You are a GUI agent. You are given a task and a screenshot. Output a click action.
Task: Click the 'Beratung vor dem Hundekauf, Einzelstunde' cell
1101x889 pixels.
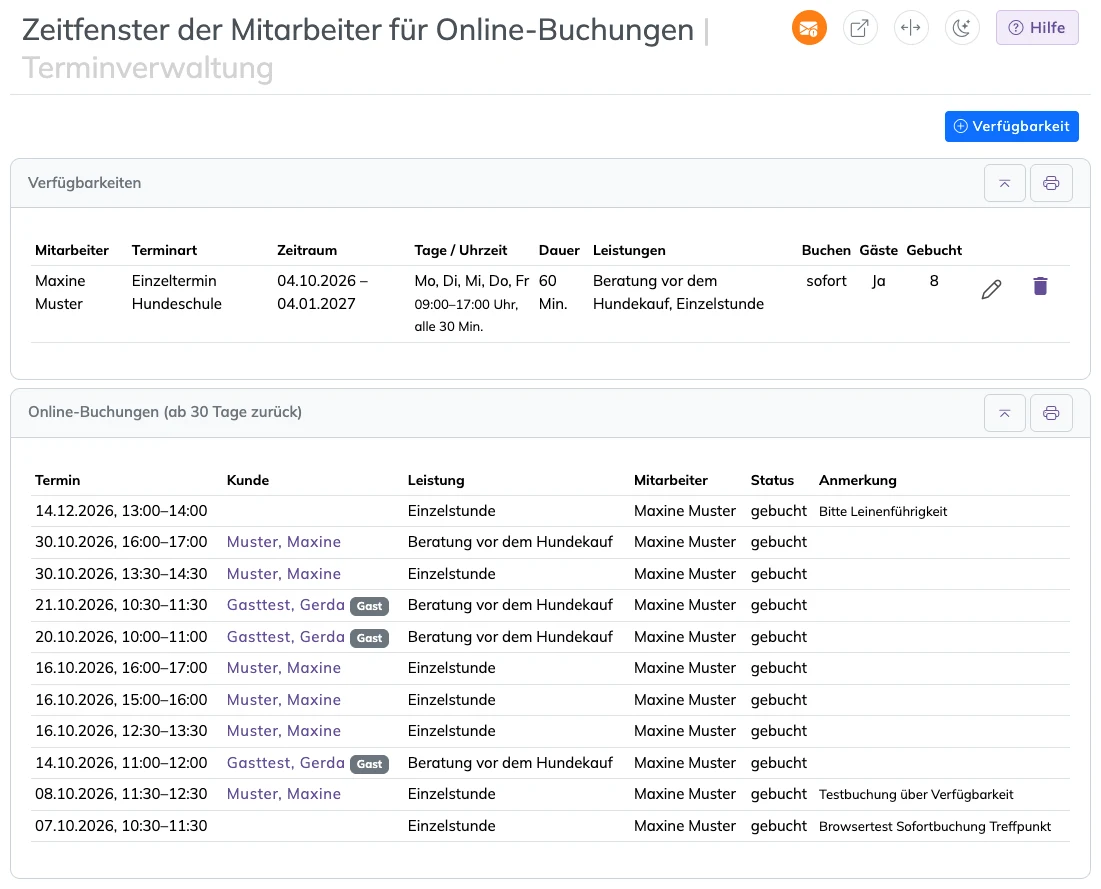(x=678, y=292)
